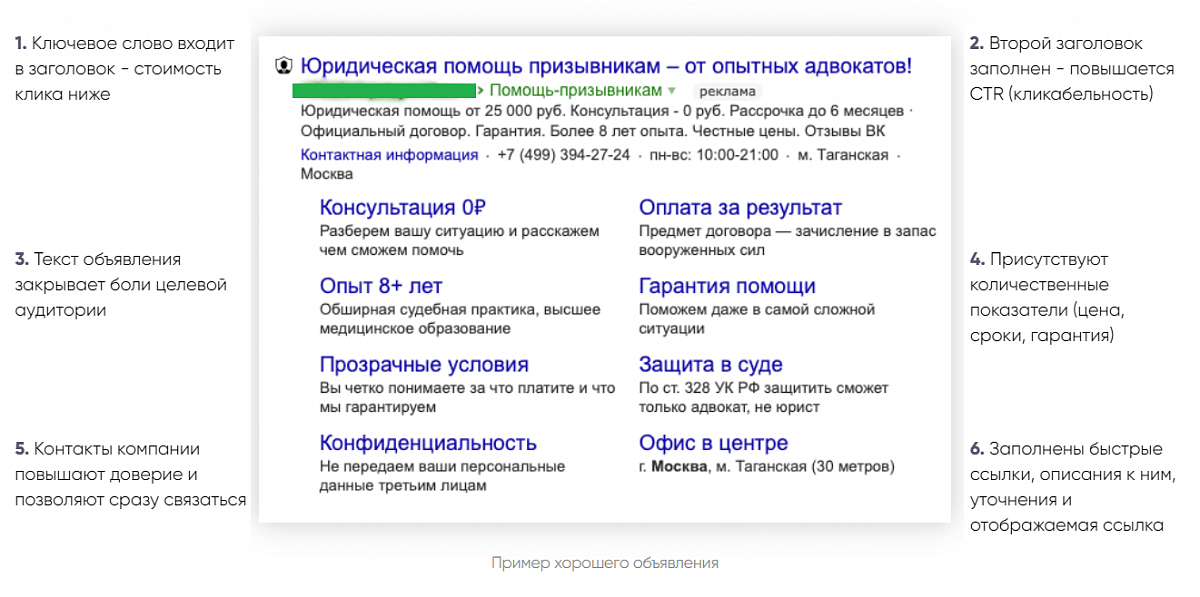The image size is (1200, 597).
Task: Click the 'реклама' ad label badge
Action: tap(726, 91)
